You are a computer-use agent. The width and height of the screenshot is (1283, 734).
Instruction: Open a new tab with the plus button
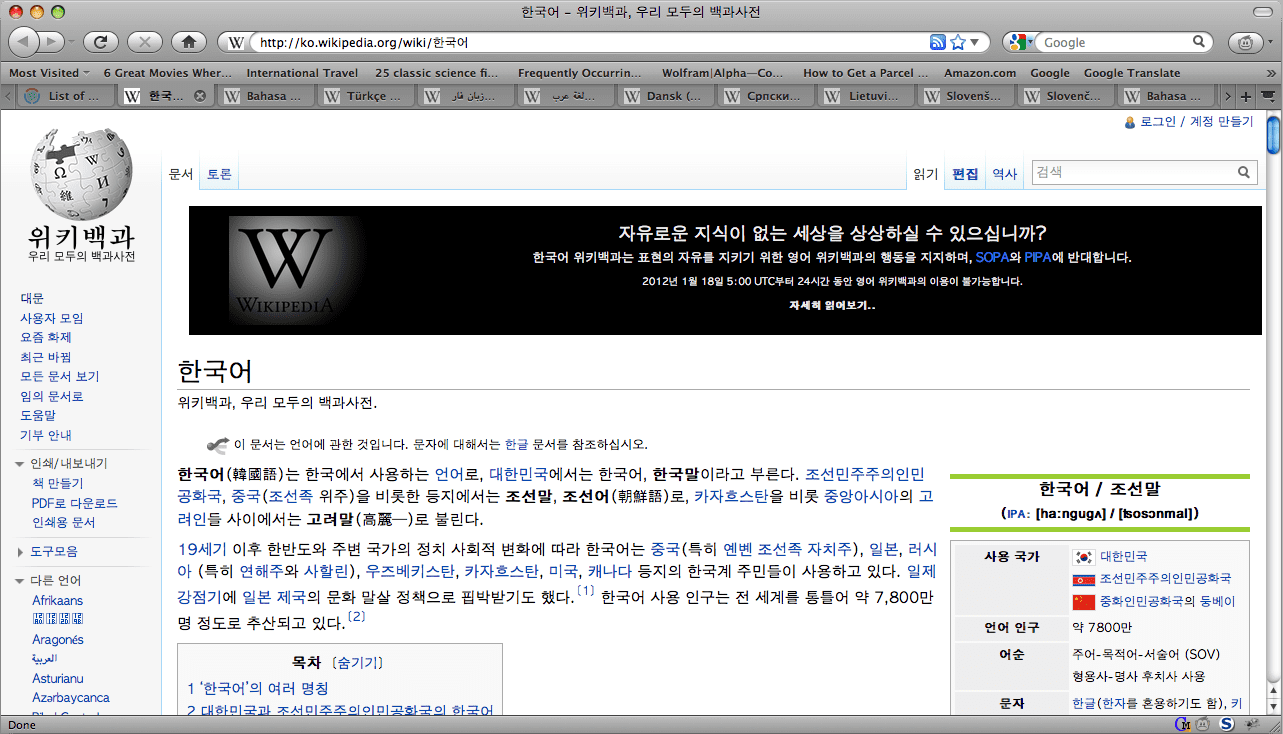[x=1245, y=96]
